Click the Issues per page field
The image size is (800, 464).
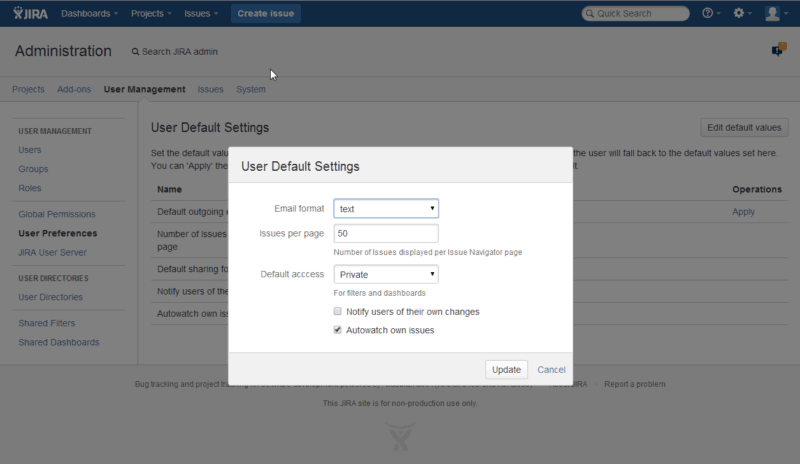[x=386, y=233]
